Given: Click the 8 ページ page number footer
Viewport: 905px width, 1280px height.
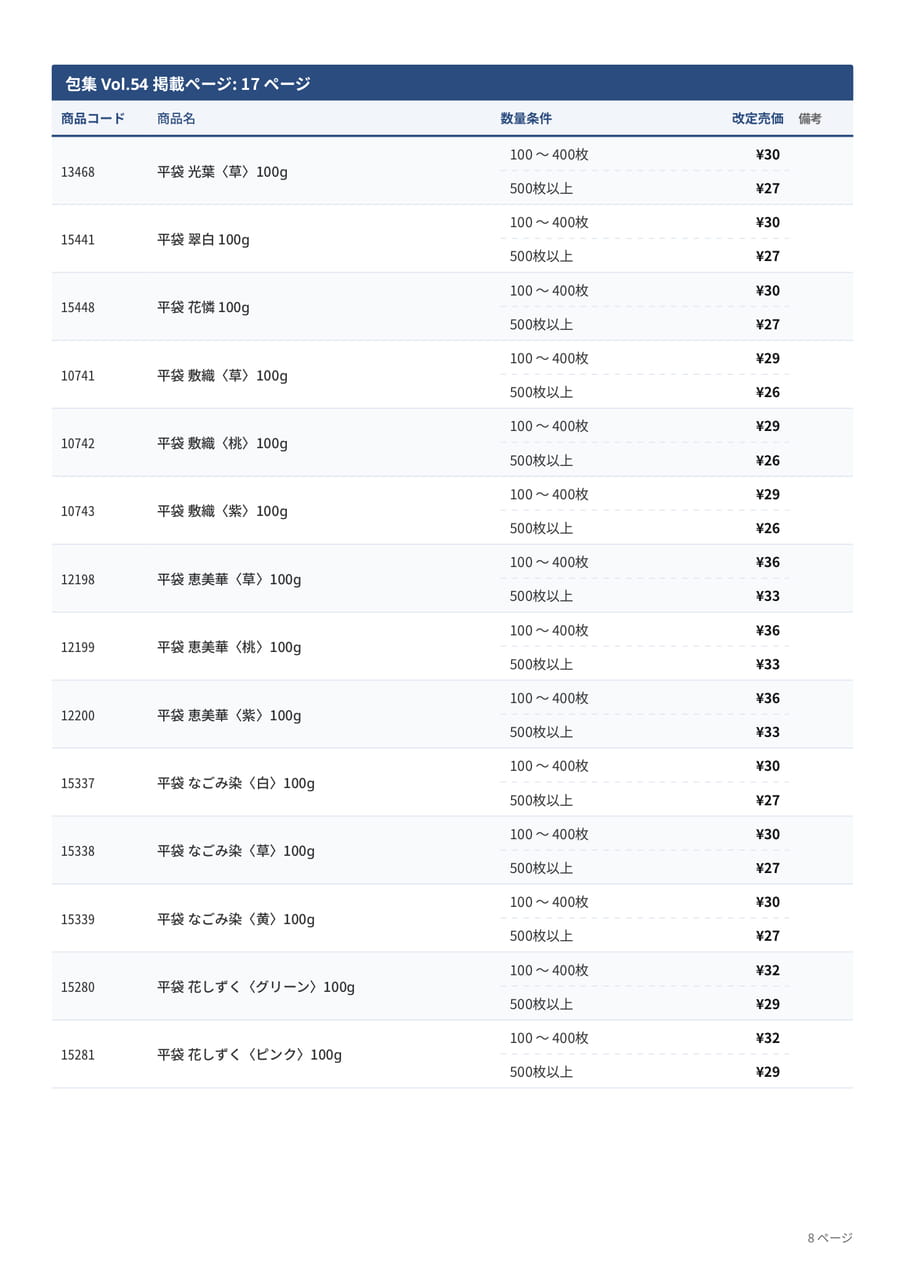Looking at the screenshot, I should [x=830, y=1238].
